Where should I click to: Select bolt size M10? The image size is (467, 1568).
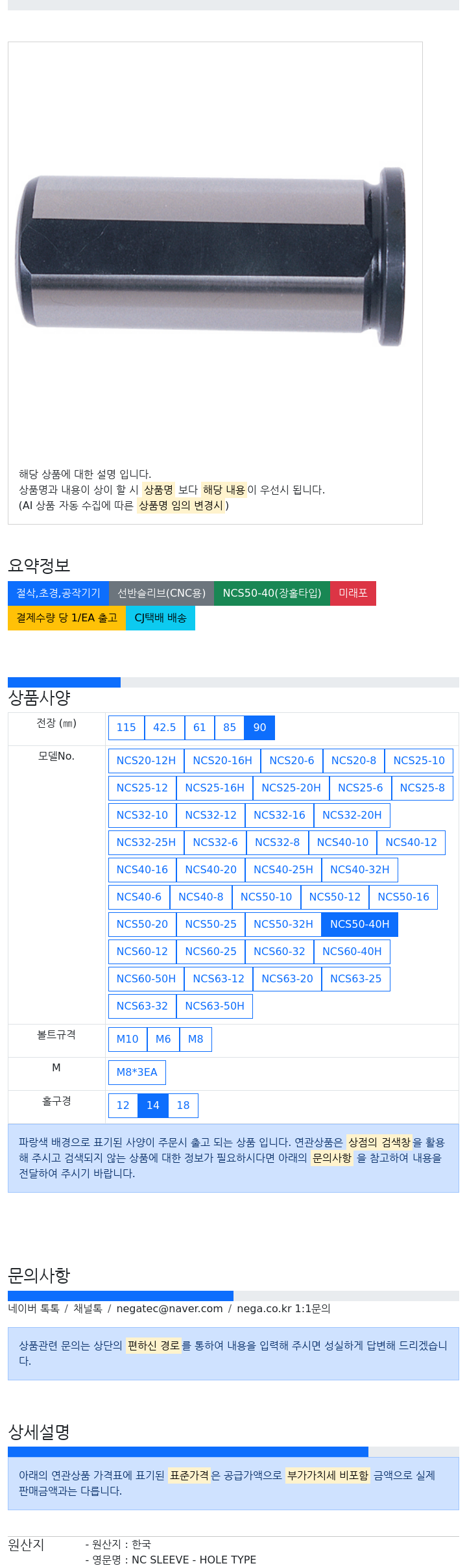tap(127, 1039)
